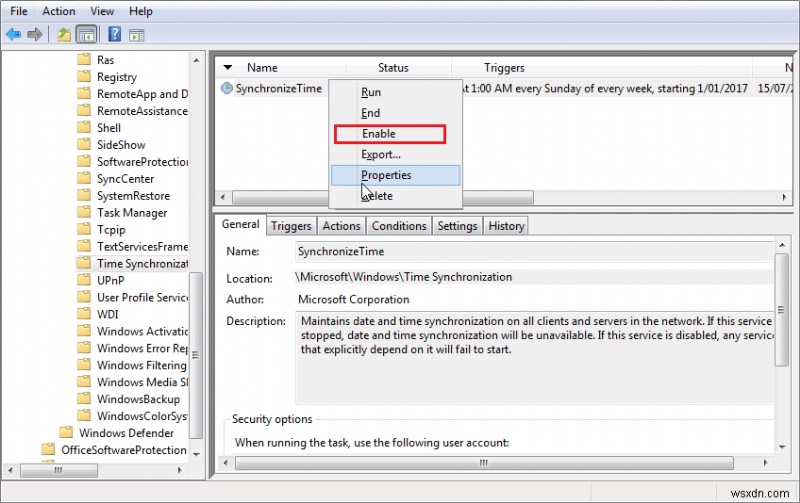Select the Windows Filtering tree folder
Screen dimensions: 800x503
142,365
